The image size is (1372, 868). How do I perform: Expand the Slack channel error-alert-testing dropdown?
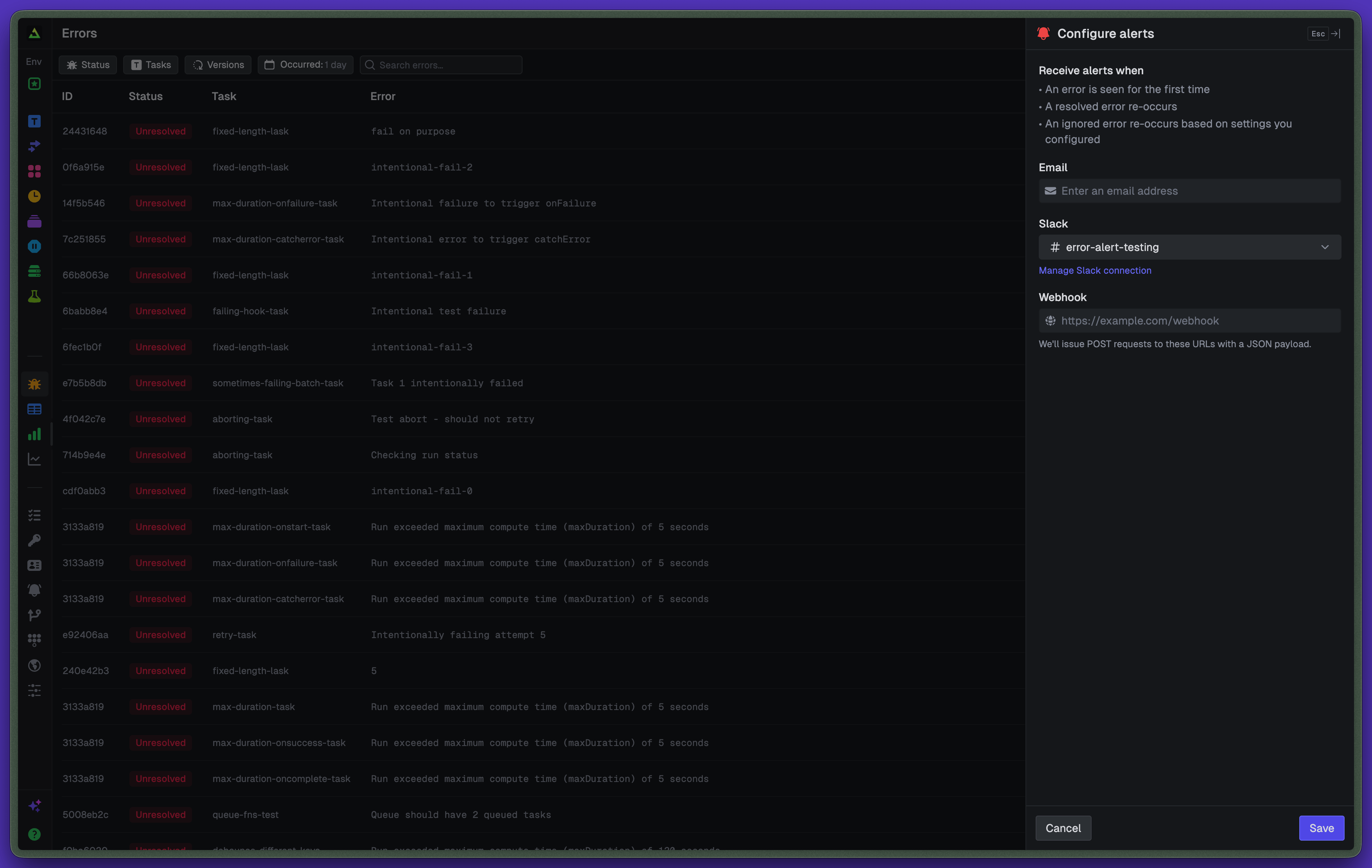click(x=1190, y=247)
